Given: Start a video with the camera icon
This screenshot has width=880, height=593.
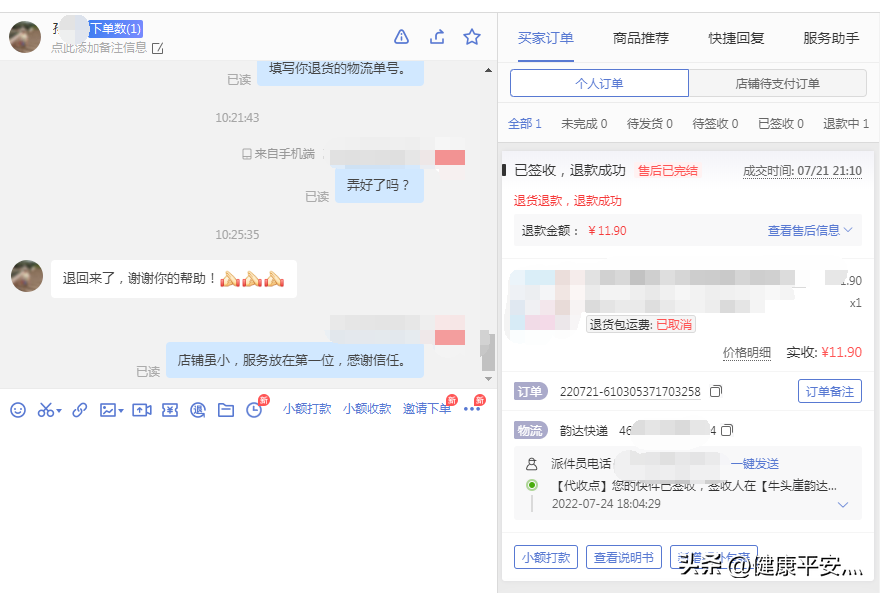Looking at the screenshot, I should (x=140, y=409).
